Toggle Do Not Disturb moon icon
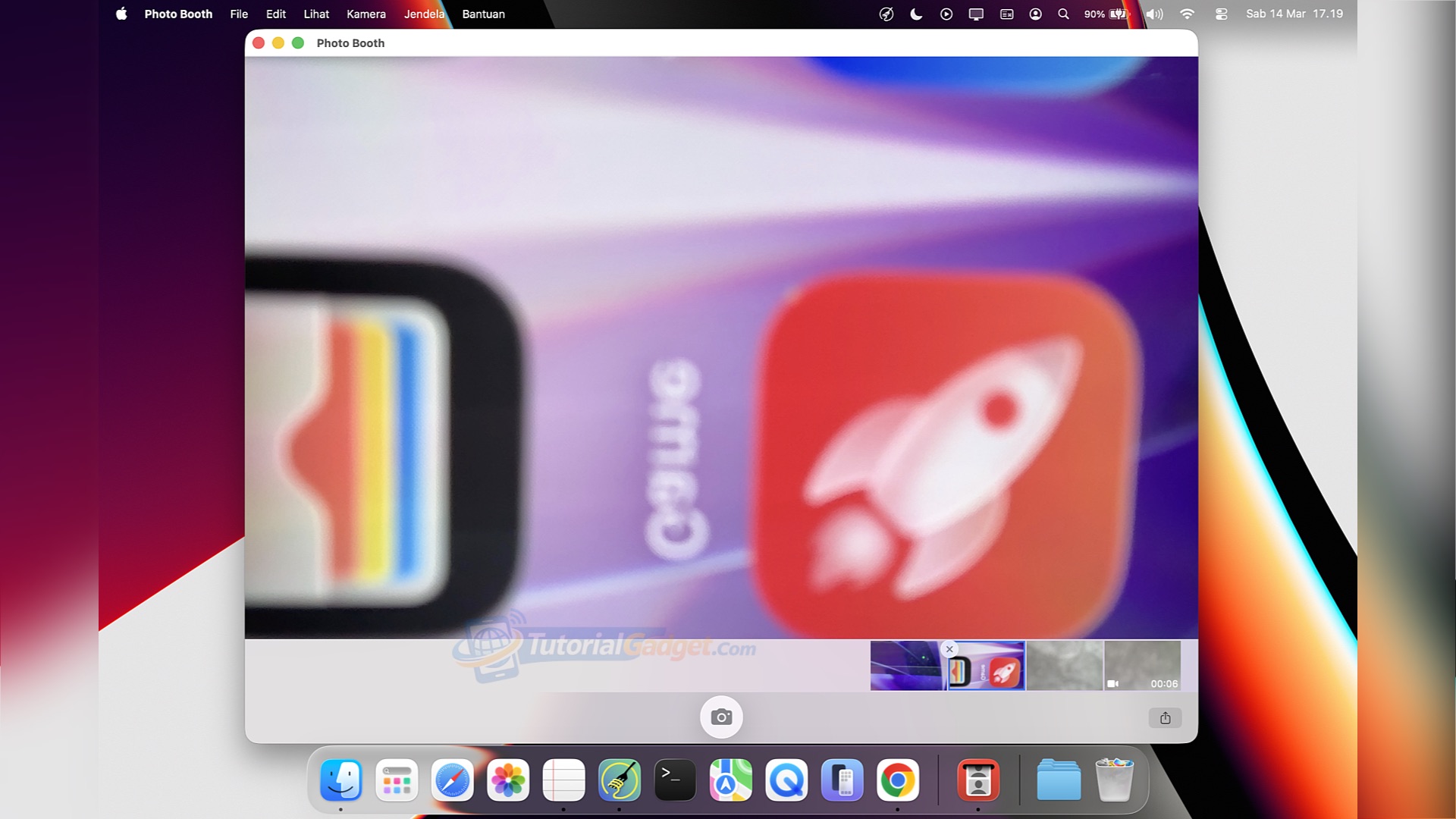This screenshot has height=819, width=1456. (916, 14)
